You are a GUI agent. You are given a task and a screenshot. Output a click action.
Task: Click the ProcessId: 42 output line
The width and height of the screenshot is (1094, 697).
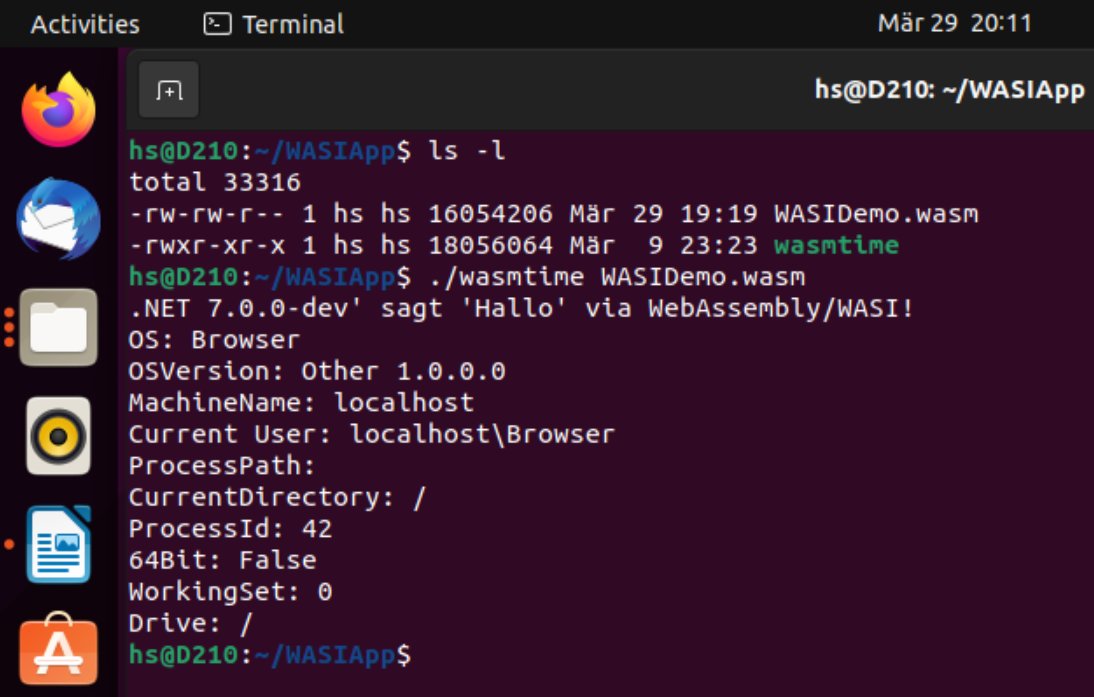coord(230,529)
